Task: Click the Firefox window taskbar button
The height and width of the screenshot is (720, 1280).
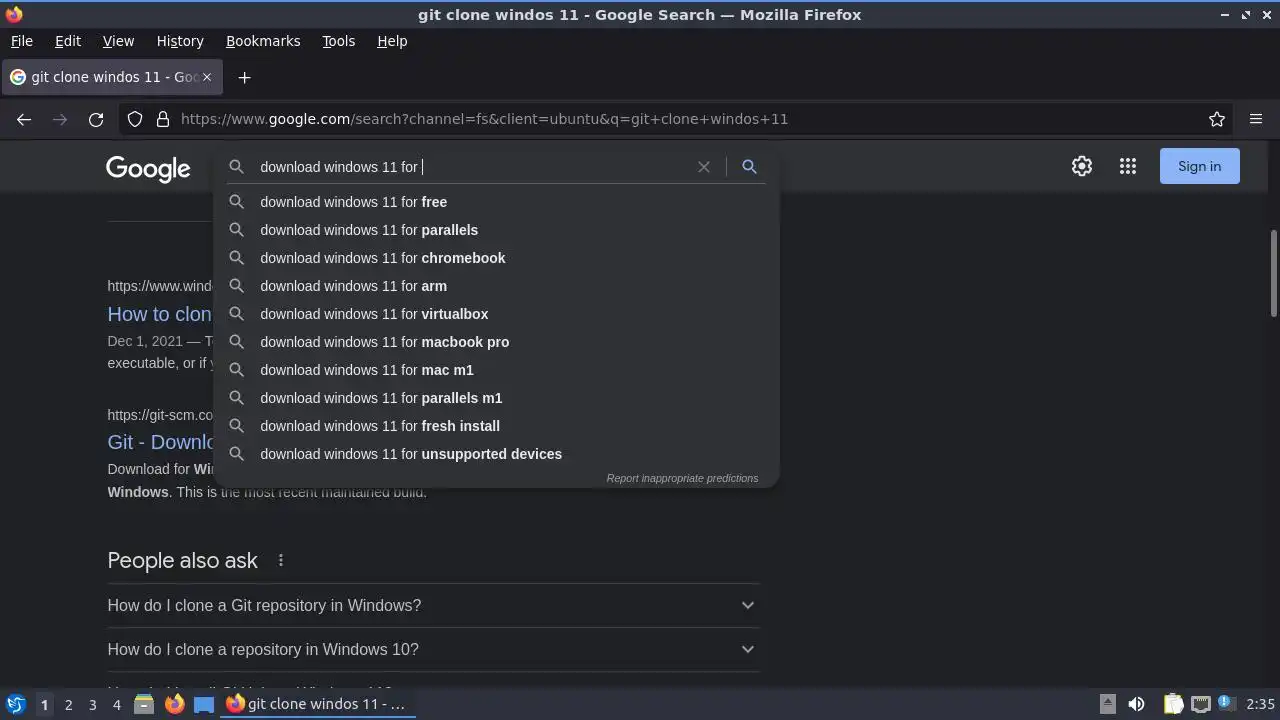Action: [317, 704]
